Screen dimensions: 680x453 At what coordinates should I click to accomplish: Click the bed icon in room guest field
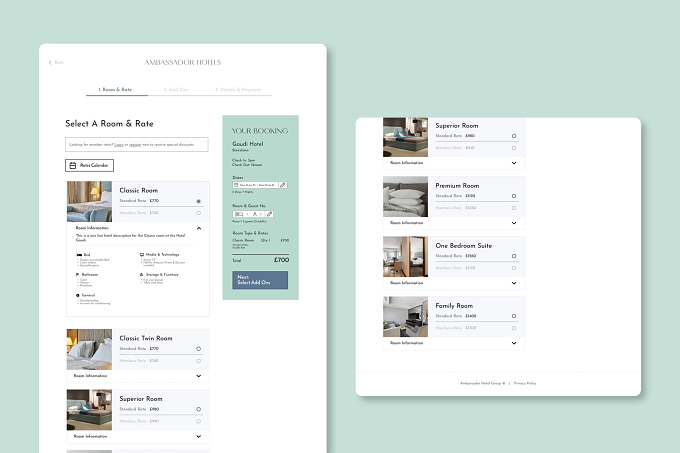pyautogui.click(x=239, y=214)
